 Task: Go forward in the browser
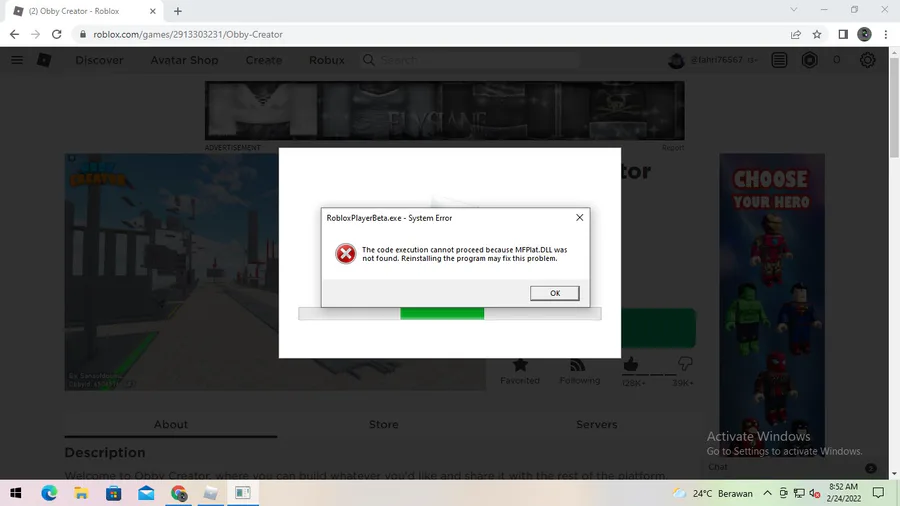click(x=36, y=34)
